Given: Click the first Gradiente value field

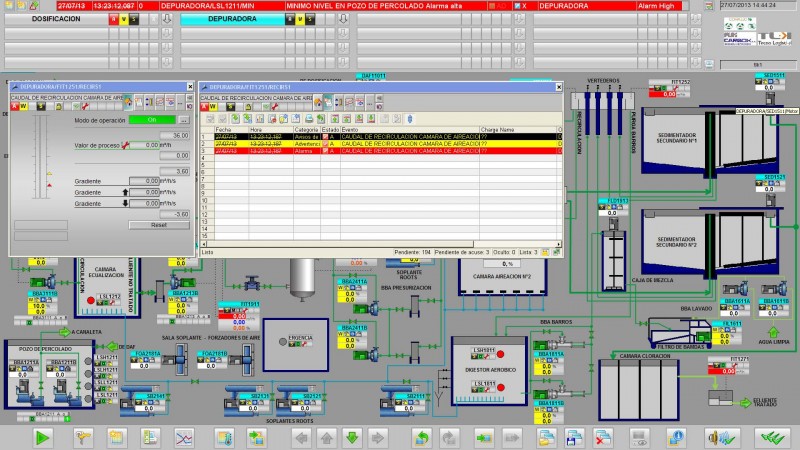Looking at the screenshot, I should 144,181.
